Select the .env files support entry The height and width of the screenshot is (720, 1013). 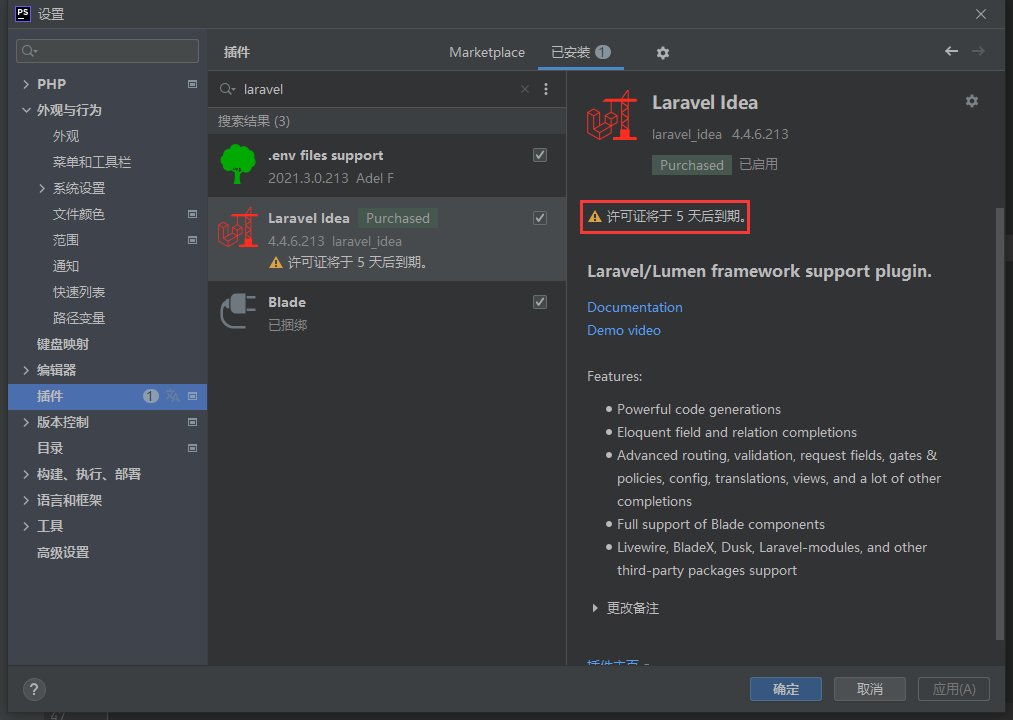386,165
